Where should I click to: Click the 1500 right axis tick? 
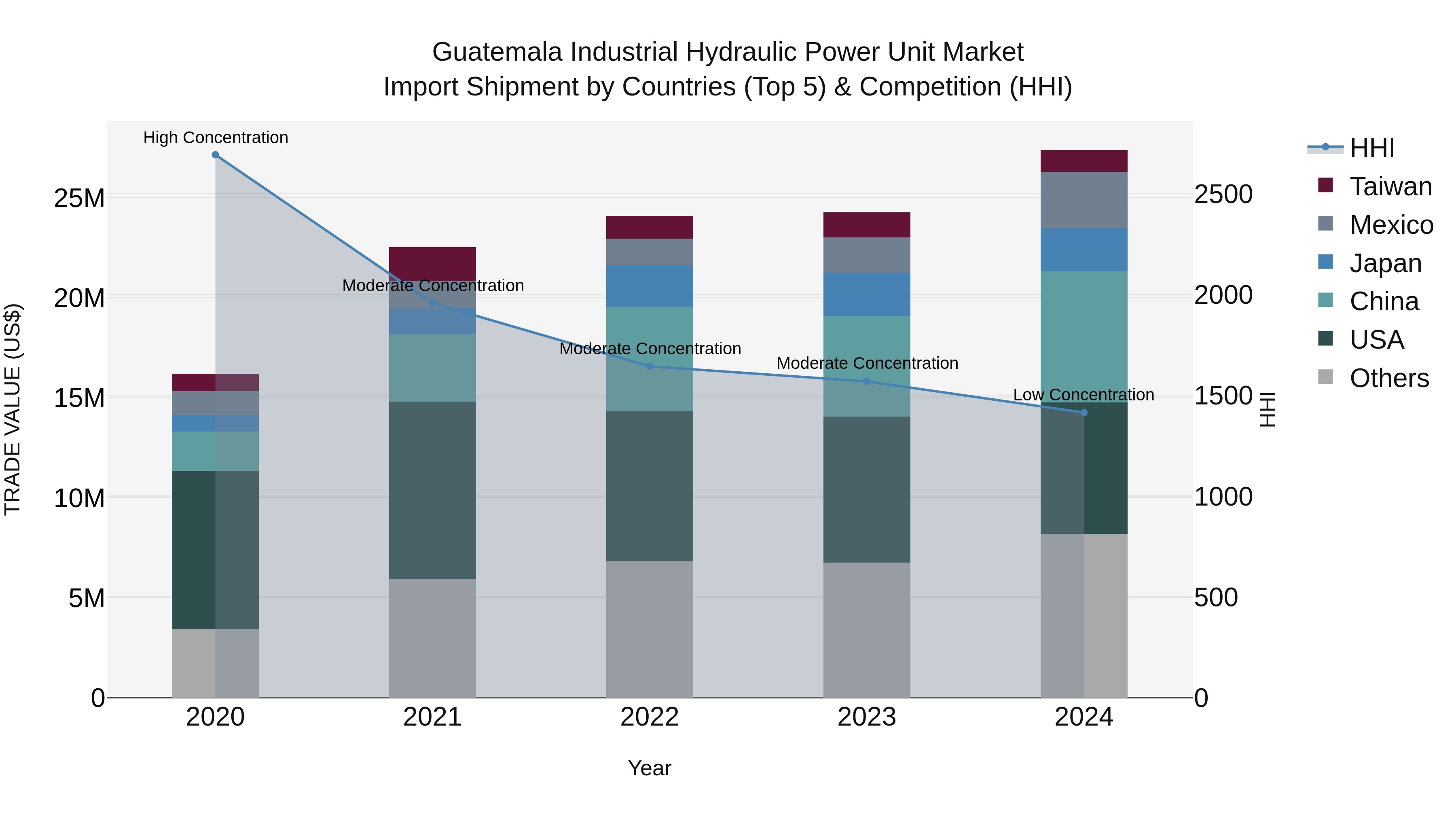(1224, 396)
